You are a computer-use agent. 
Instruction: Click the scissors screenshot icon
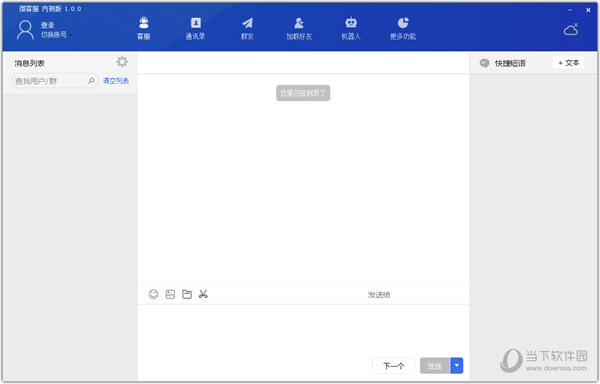pyautogui.click(x=203, y=294)
